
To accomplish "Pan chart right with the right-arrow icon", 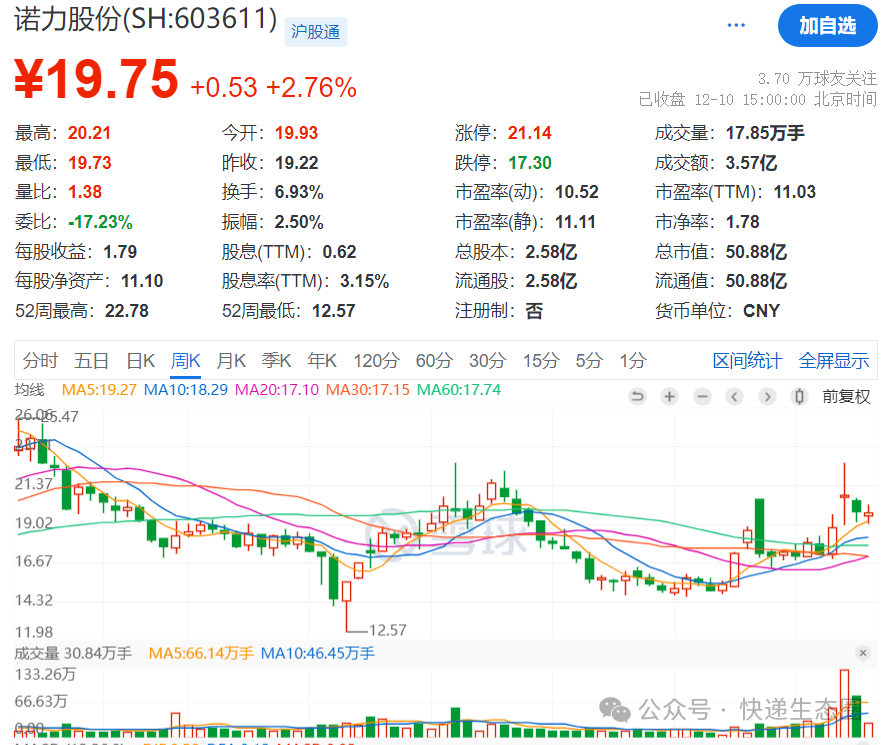I will pyautogui.click(x=767, y=396).
